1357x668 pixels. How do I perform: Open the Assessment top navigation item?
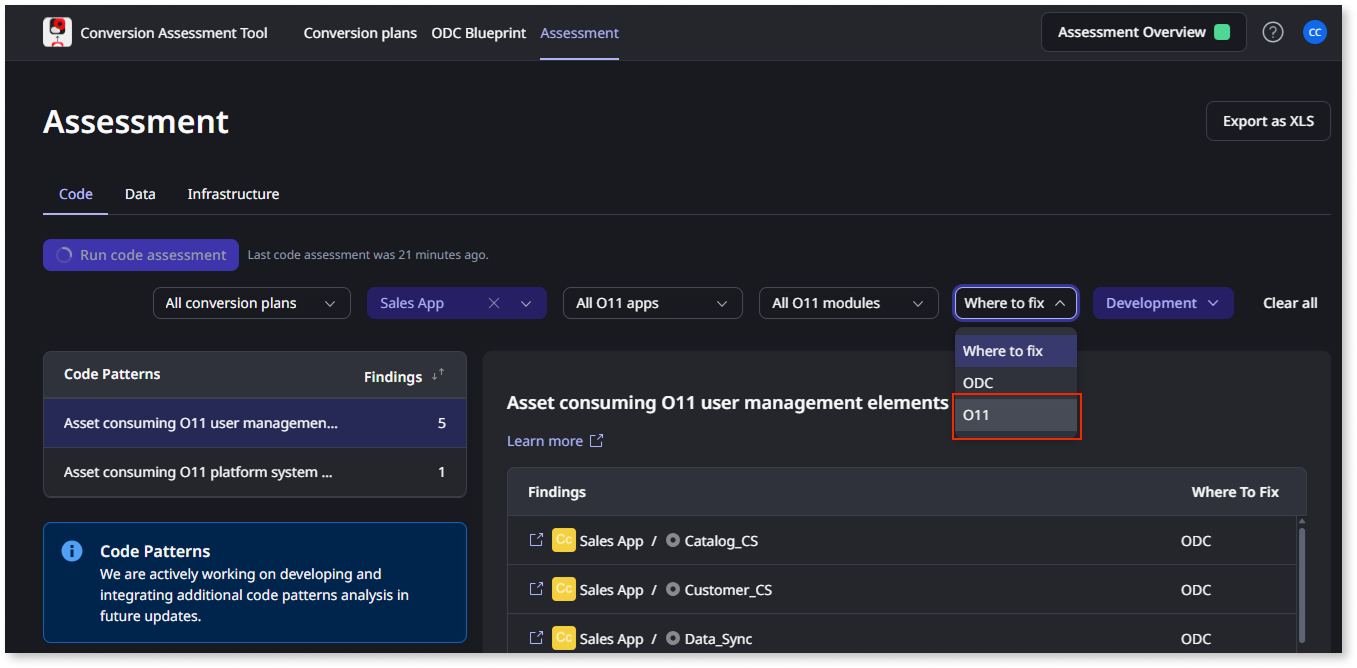[x=579, y=33]
